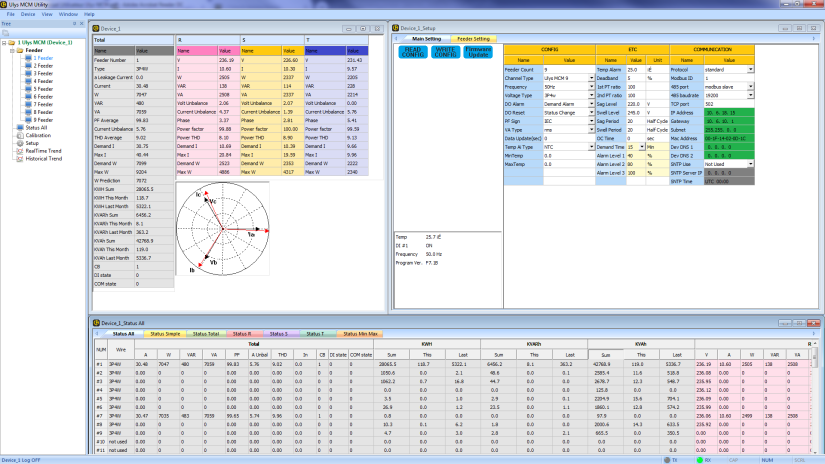
Task: Click the green IP Address field
Action: [x=729, y=113]
